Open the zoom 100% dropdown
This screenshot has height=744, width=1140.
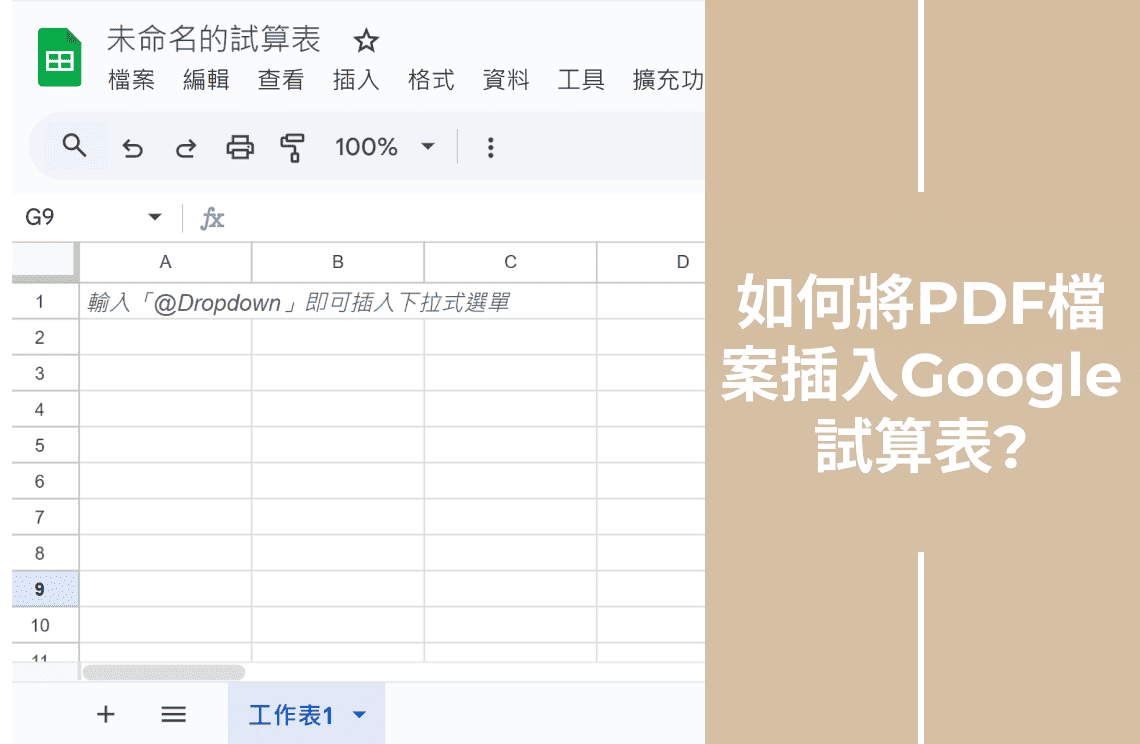pyautogui.click(x=385, y=147)
